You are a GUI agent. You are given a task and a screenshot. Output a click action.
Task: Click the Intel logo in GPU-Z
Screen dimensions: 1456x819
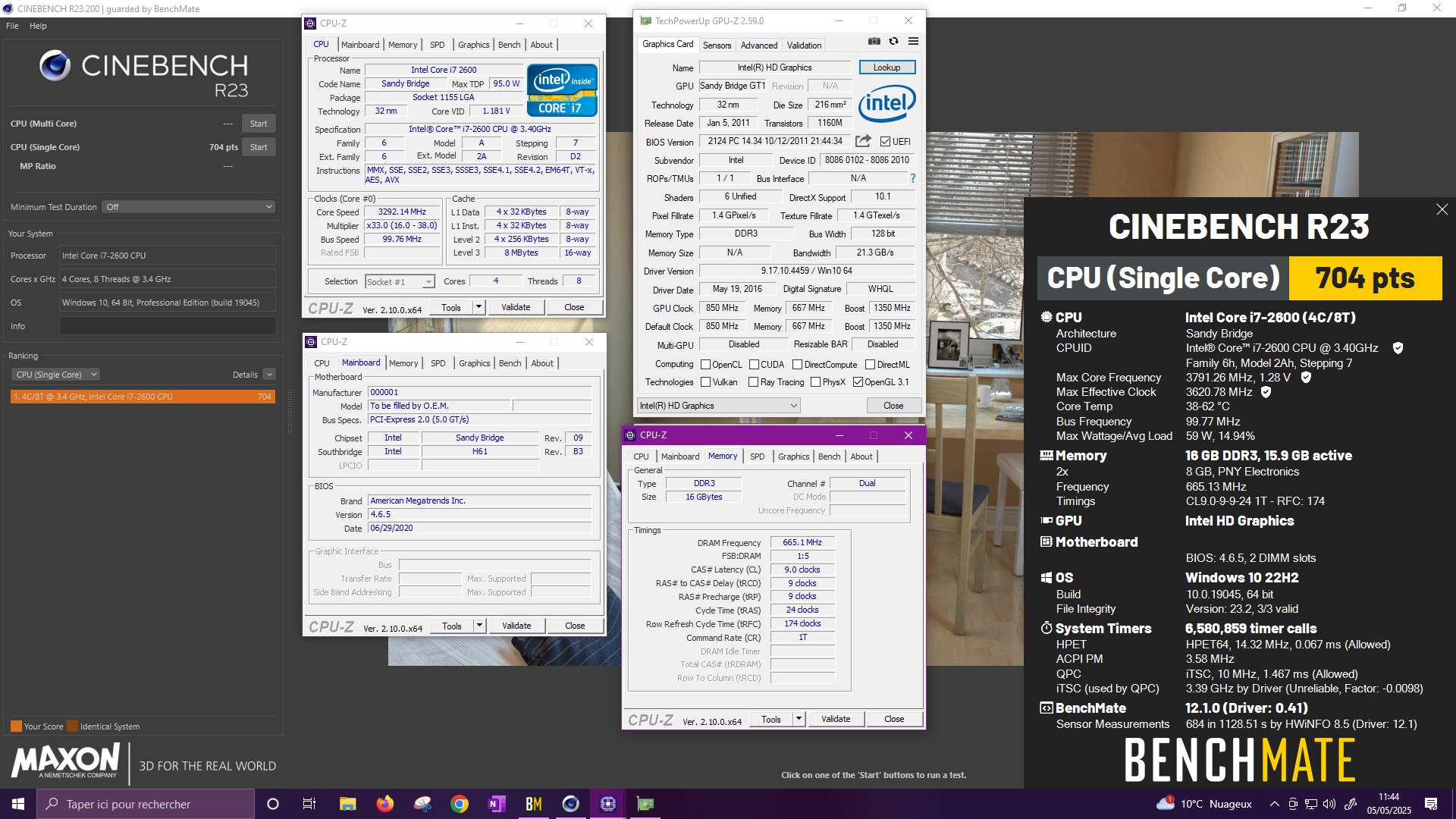886,103
